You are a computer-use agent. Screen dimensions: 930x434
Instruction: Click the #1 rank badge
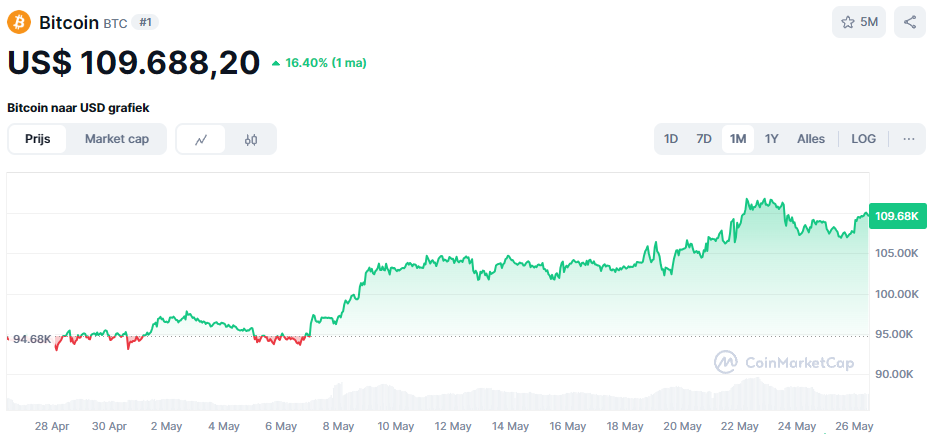point(145,23)
